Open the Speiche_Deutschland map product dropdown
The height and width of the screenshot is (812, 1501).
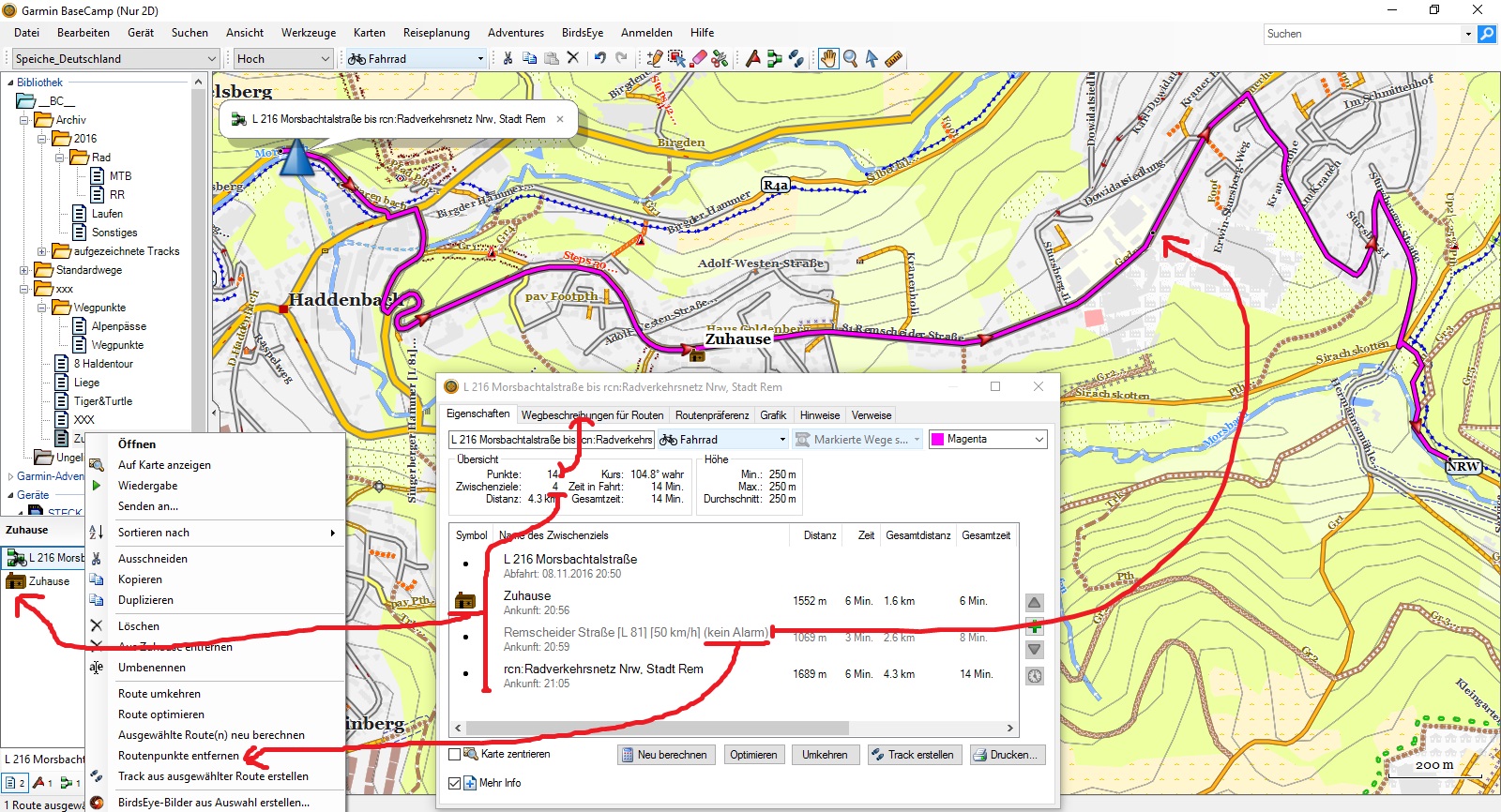(x=115, y=58)
